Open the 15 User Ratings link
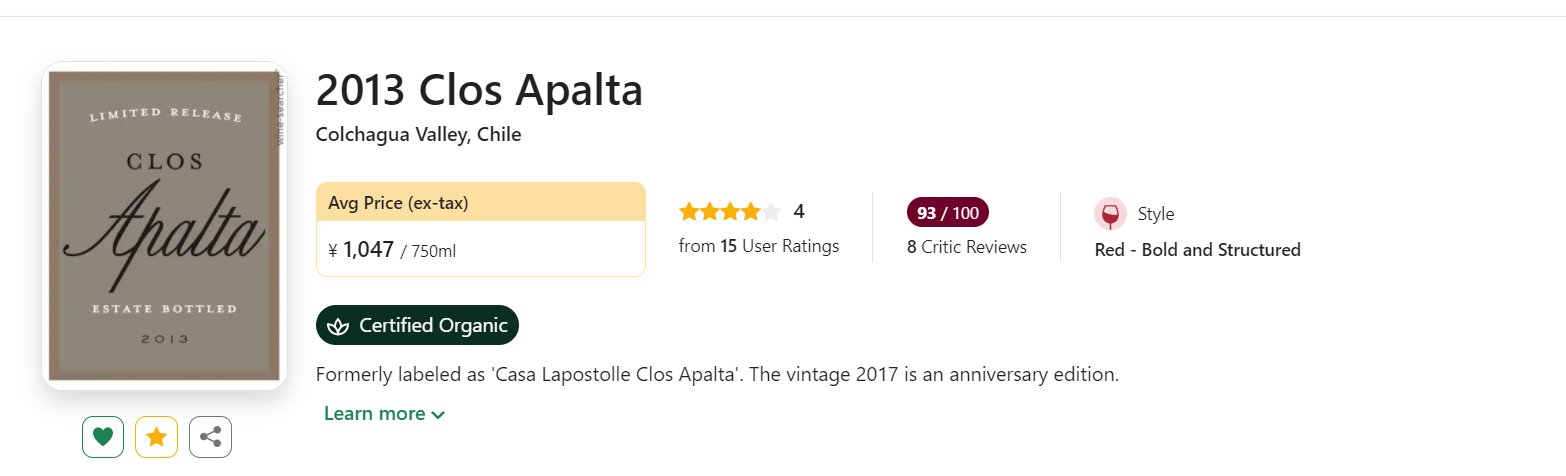The width and height of the screenshot is (1566, 476). tap(759, 246)
